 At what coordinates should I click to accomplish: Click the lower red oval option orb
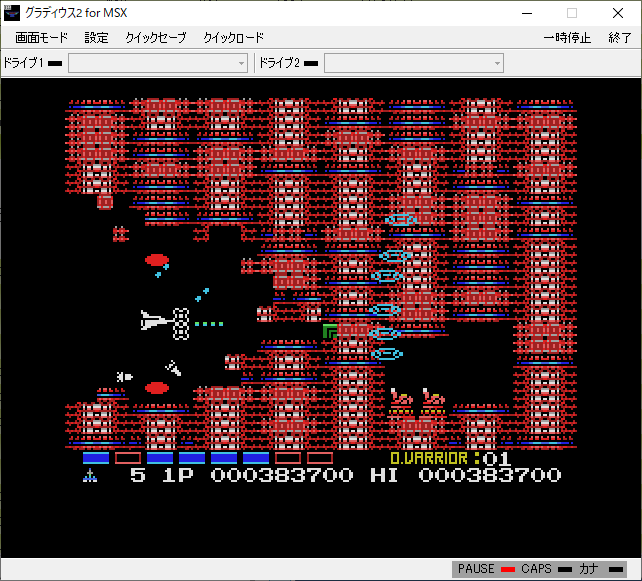pyautogui.click(x=157, y=388)
